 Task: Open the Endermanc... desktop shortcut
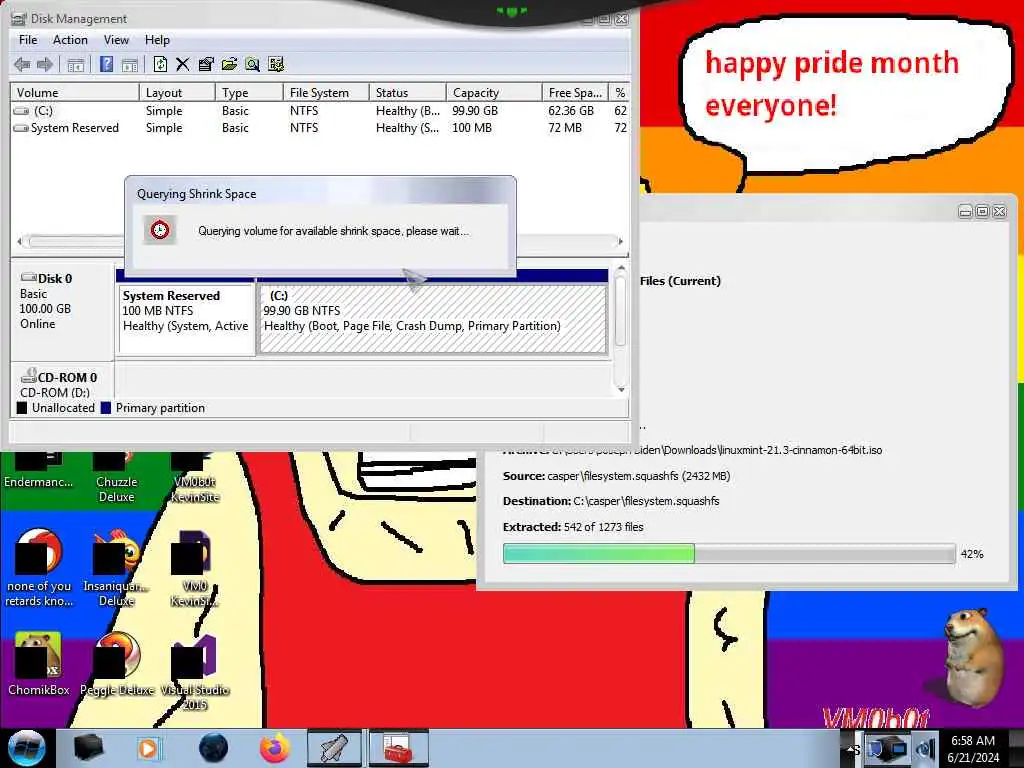[x=39, y=470]
